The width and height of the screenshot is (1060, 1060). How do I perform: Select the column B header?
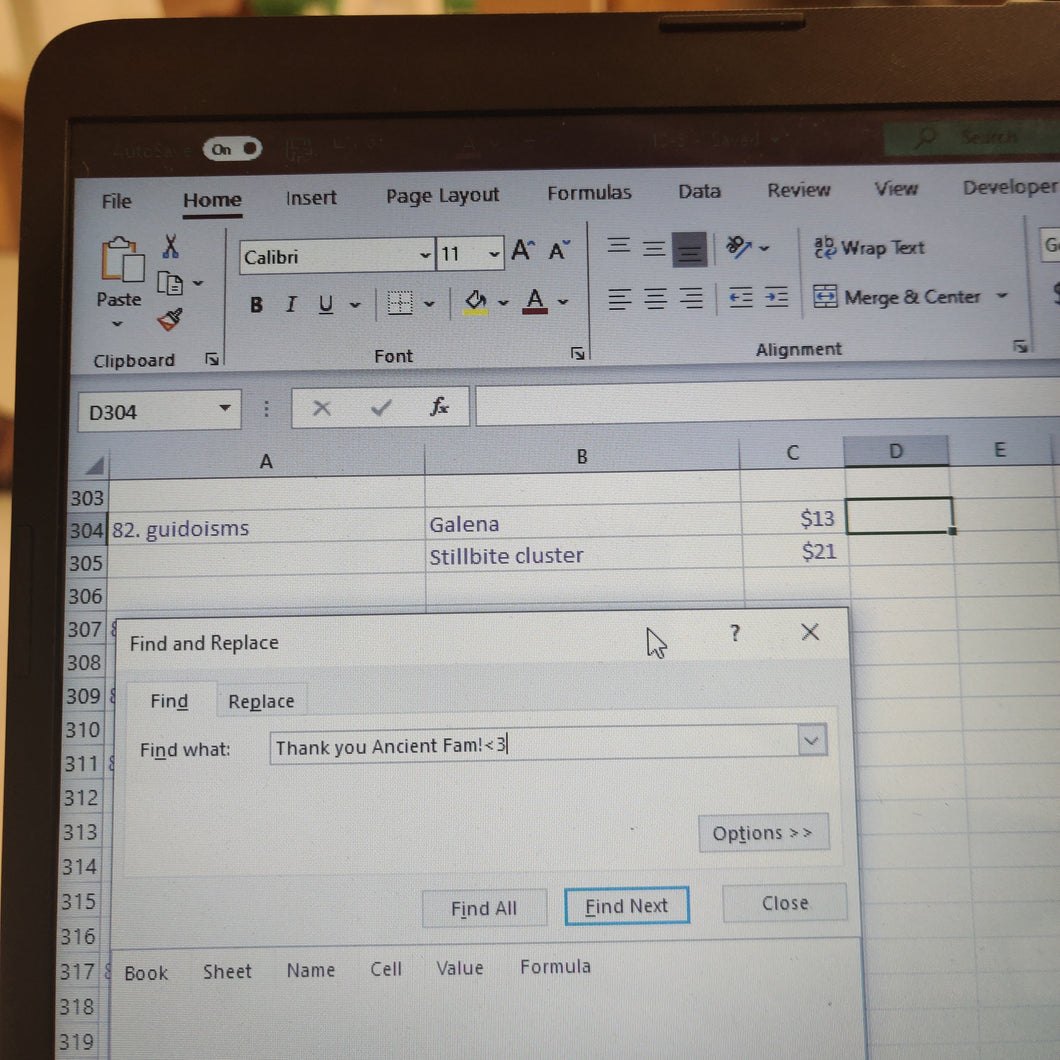(581, 458)
